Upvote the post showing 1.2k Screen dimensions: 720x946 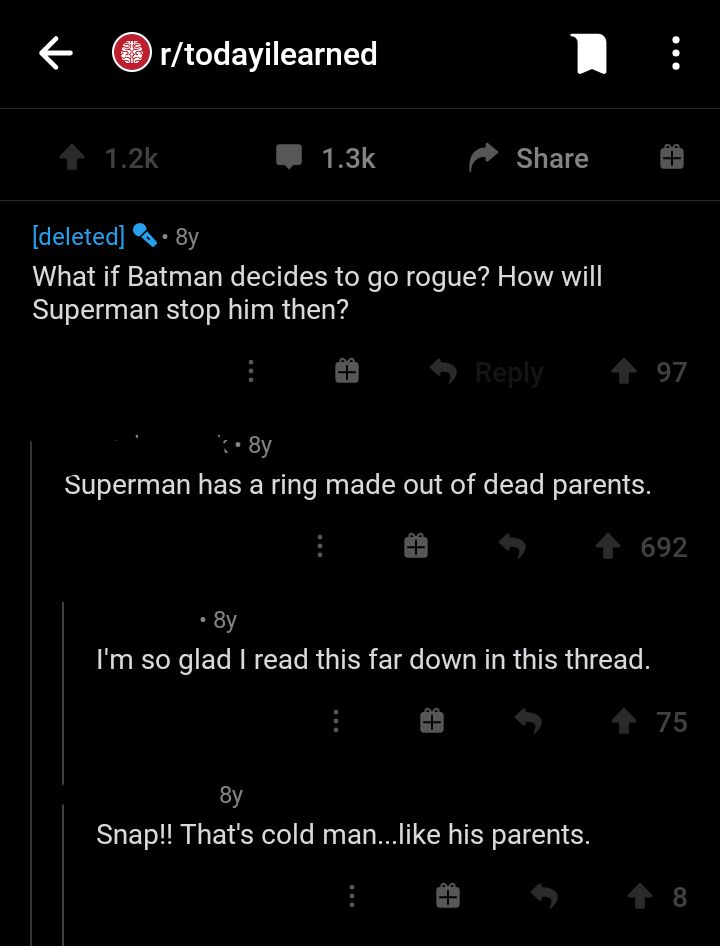tap(71, 157)
